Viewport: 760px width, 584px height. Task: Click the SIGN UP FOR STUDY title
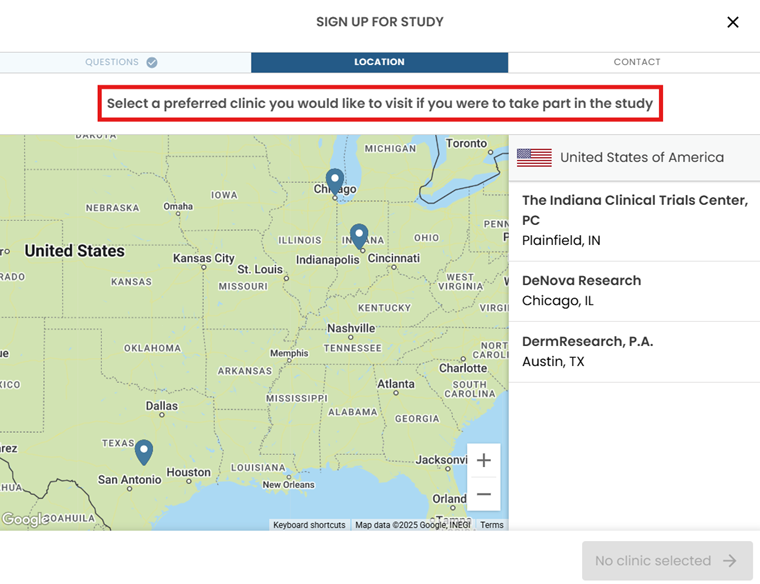380,22
